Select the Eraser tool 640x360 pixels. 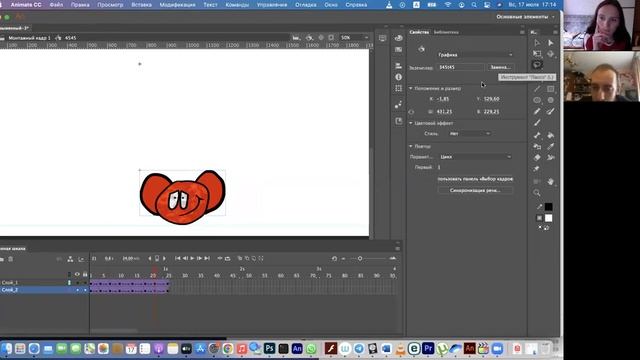pos(537,158)
